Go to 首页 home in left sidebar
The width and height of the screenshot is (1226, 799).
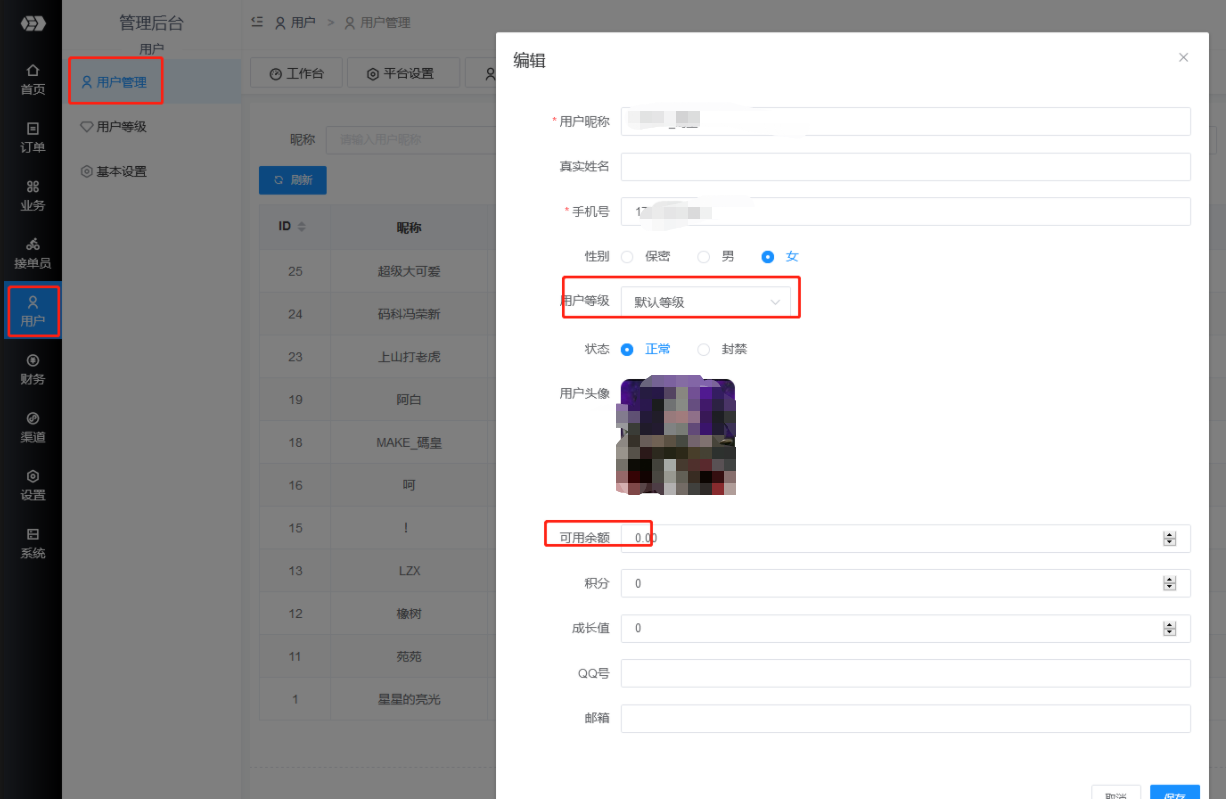click(x=32, y=80)
